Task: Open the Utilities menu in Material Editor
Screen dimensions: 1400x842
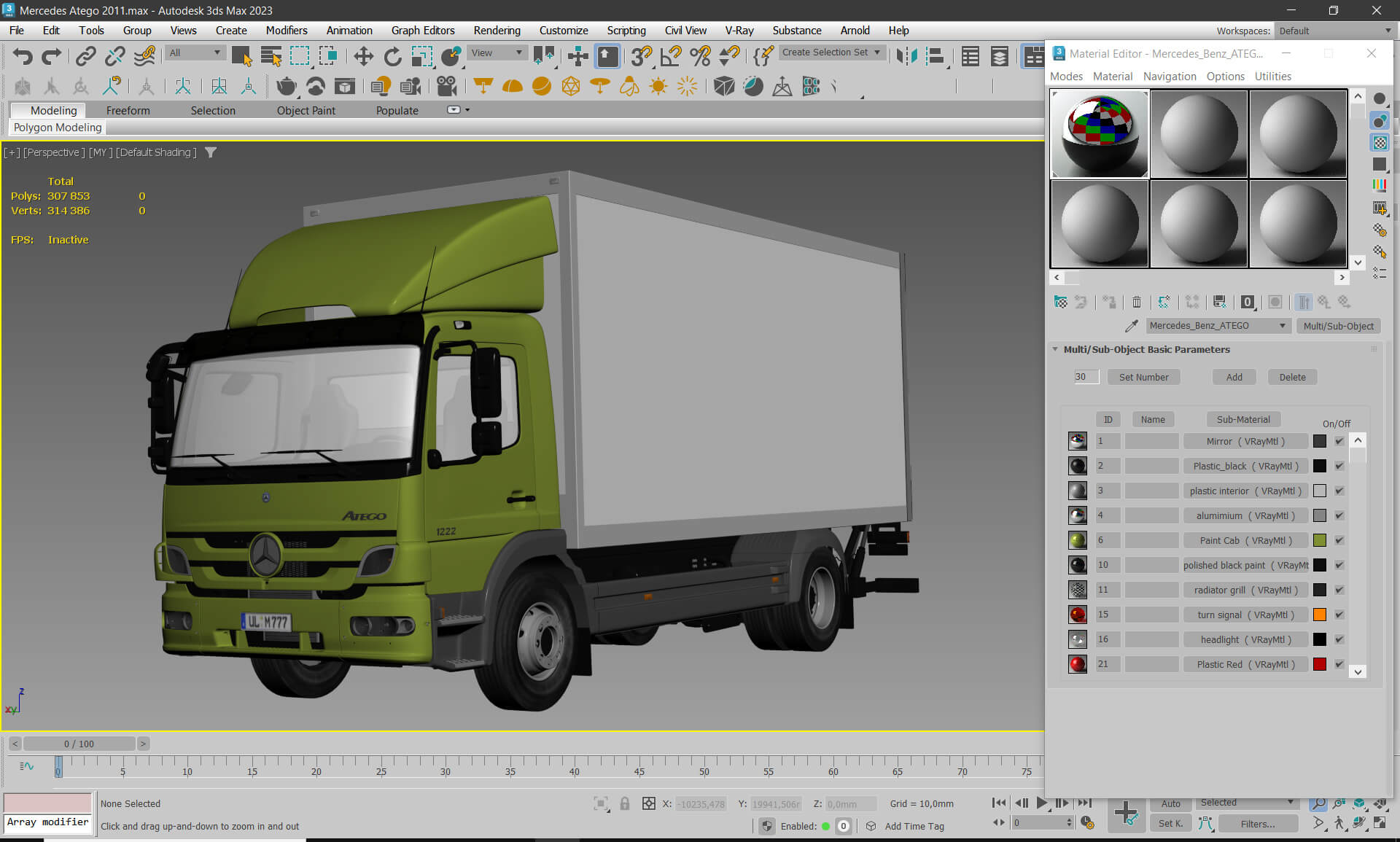Action: point(1272,76)
